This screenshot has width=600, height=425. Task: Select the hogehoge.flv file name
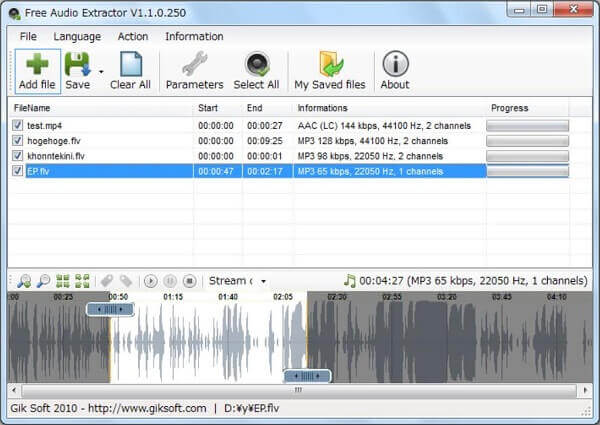pyautogui.click(x=54, y=141)
